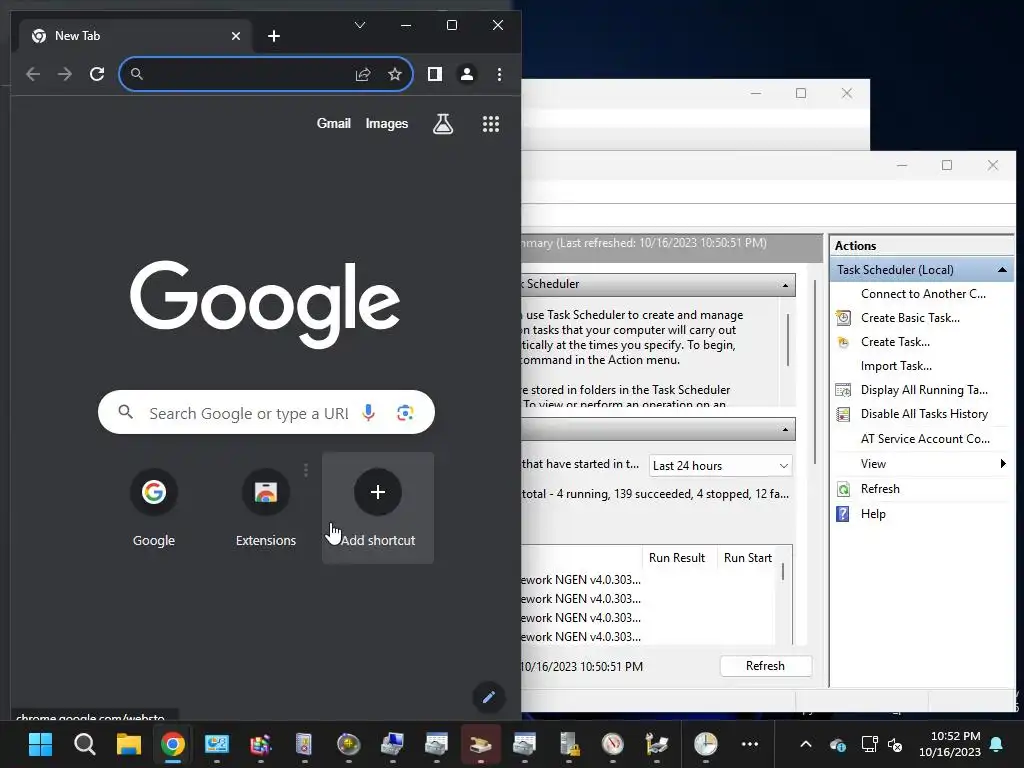
Task: Select last visible NGEN v4.0.303 task row
Action: click(x=581, y=637)
